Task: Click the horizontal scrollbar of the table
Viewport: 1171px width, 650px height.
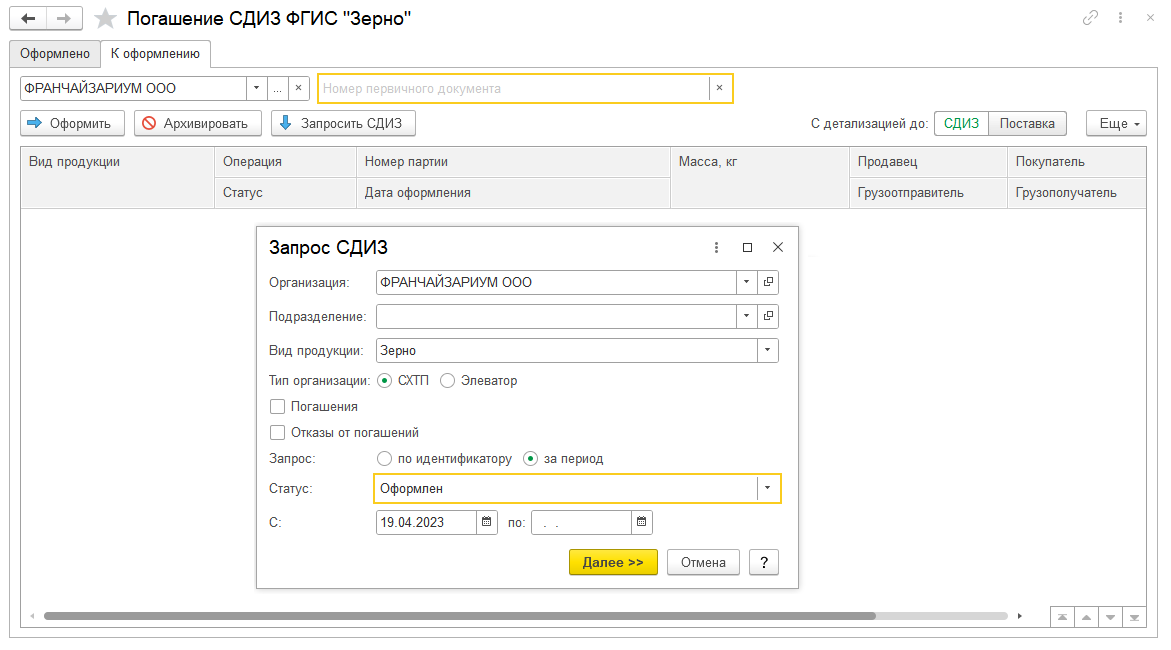Action: tap(460, 616)
